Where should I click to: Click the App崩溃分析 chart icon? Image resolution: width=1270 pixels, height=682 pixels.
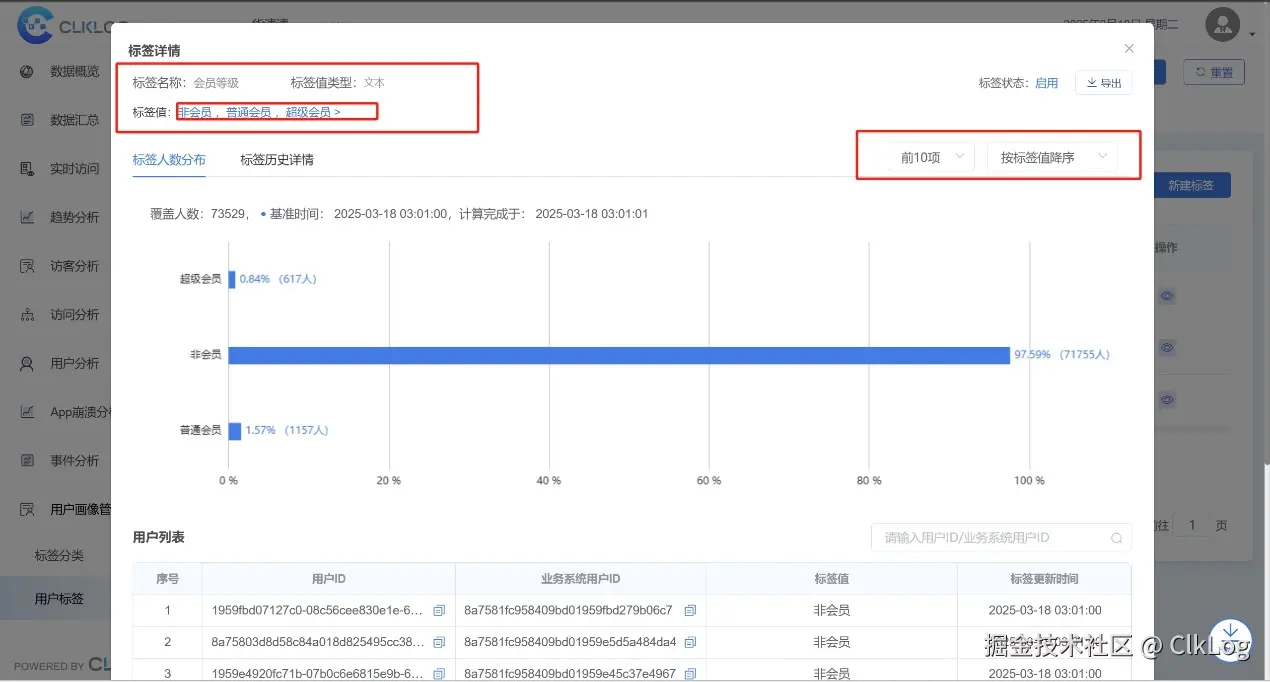[x=28, y=412]
